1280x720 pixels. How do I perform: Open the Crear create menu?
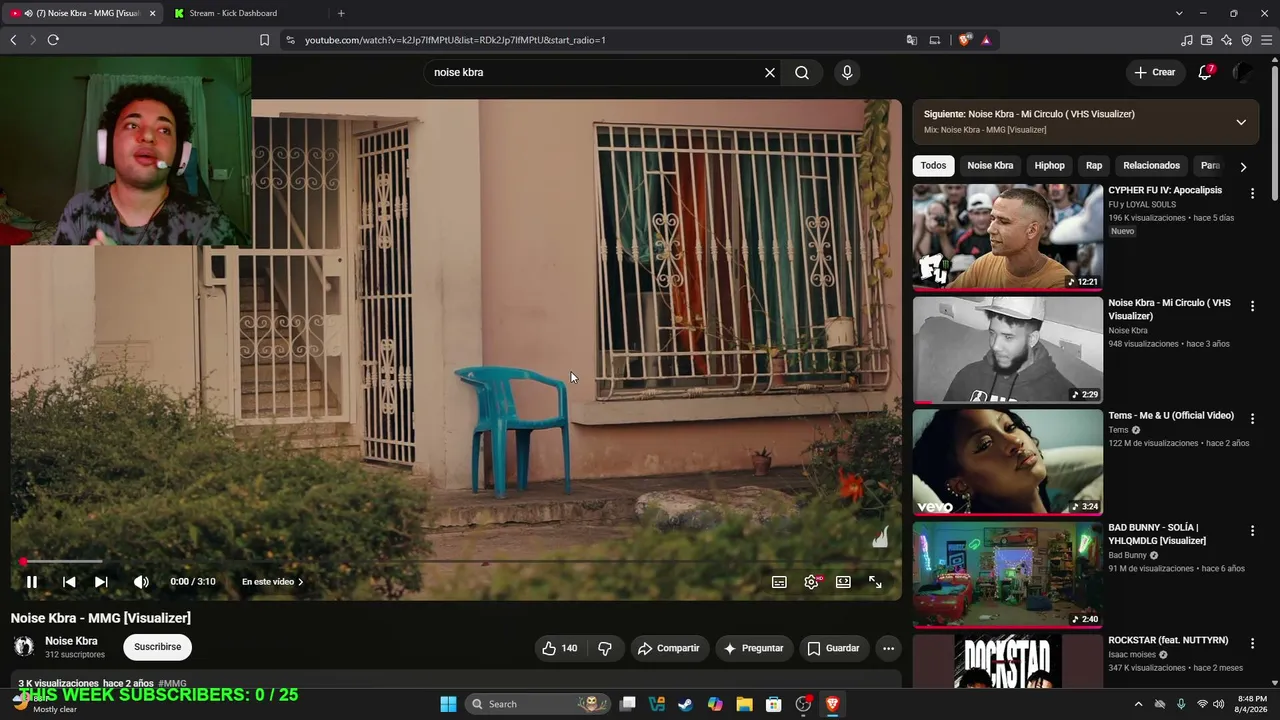click(1155, 72)
